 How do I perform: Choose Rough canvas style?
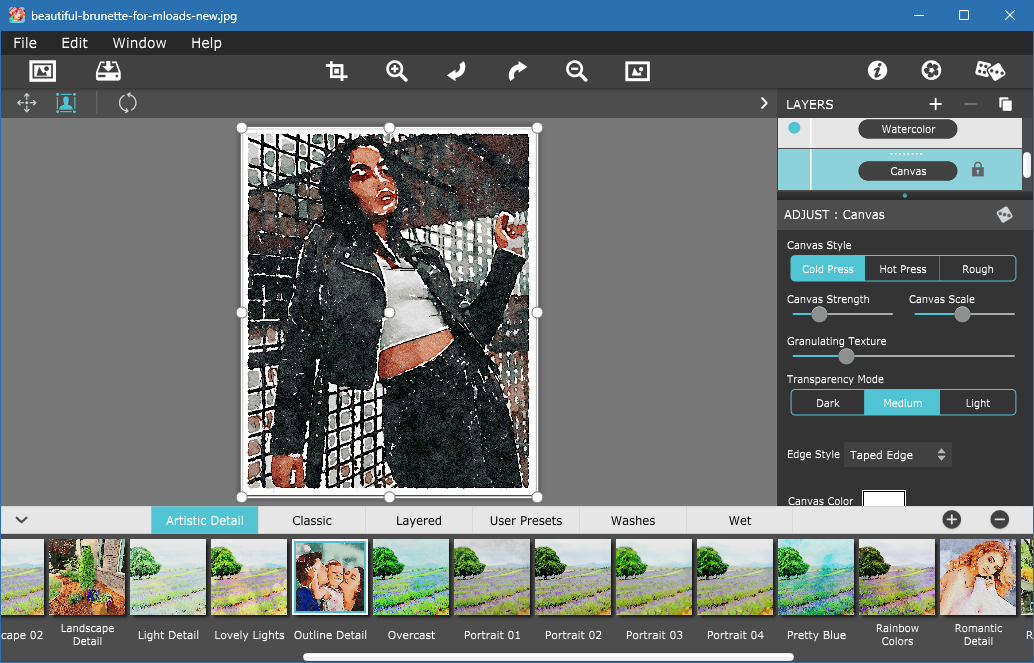pyautogui.click(x=977, y=269)
